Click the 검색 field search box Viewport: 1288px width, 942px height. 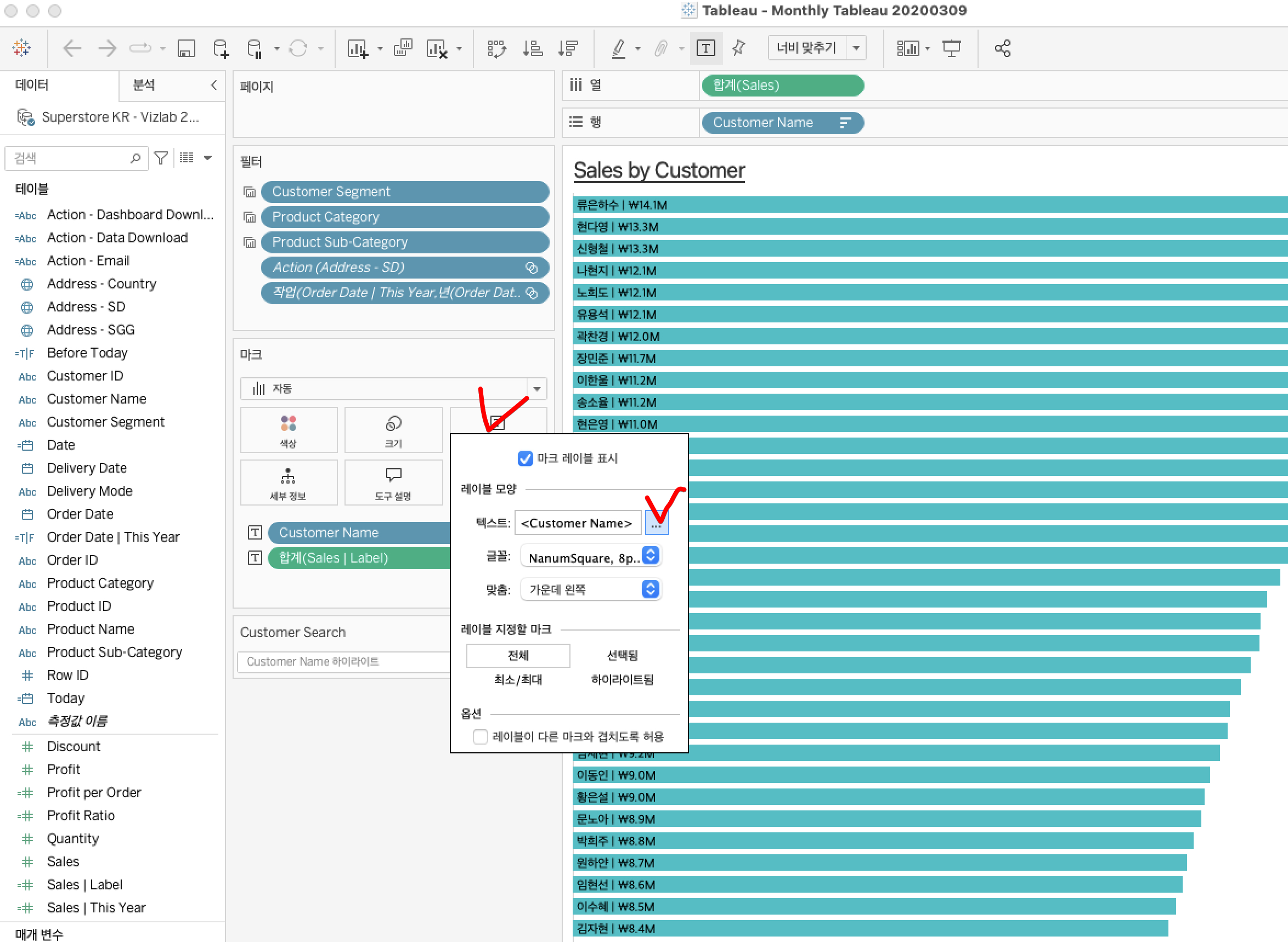point(76,158)
